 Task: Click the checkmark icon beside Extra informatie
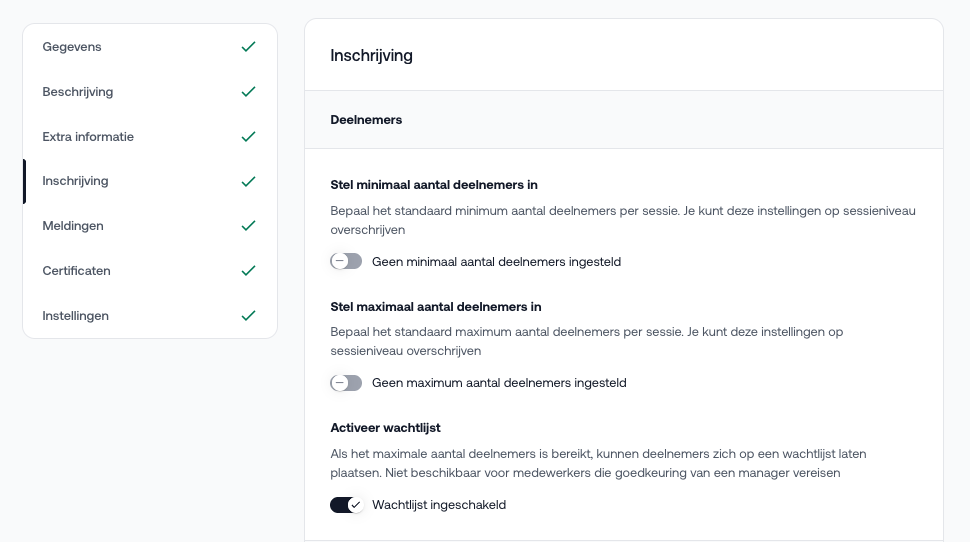tap(249, 137)
